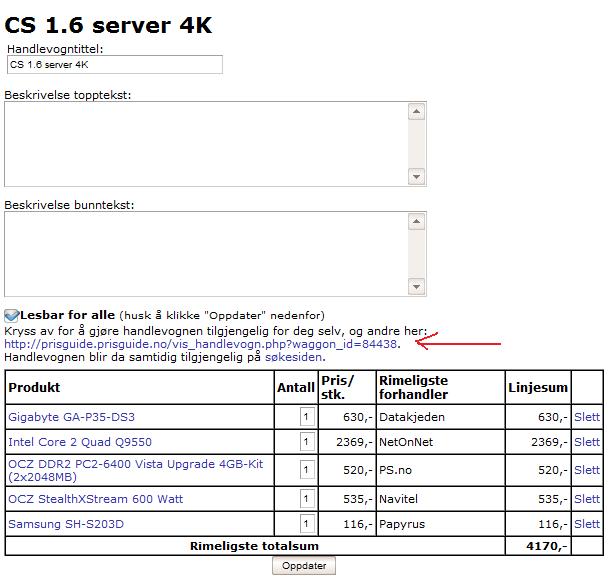Click the Oppdater button
The height and width of the screenshot is (582, 608).
tap(304, 566)
